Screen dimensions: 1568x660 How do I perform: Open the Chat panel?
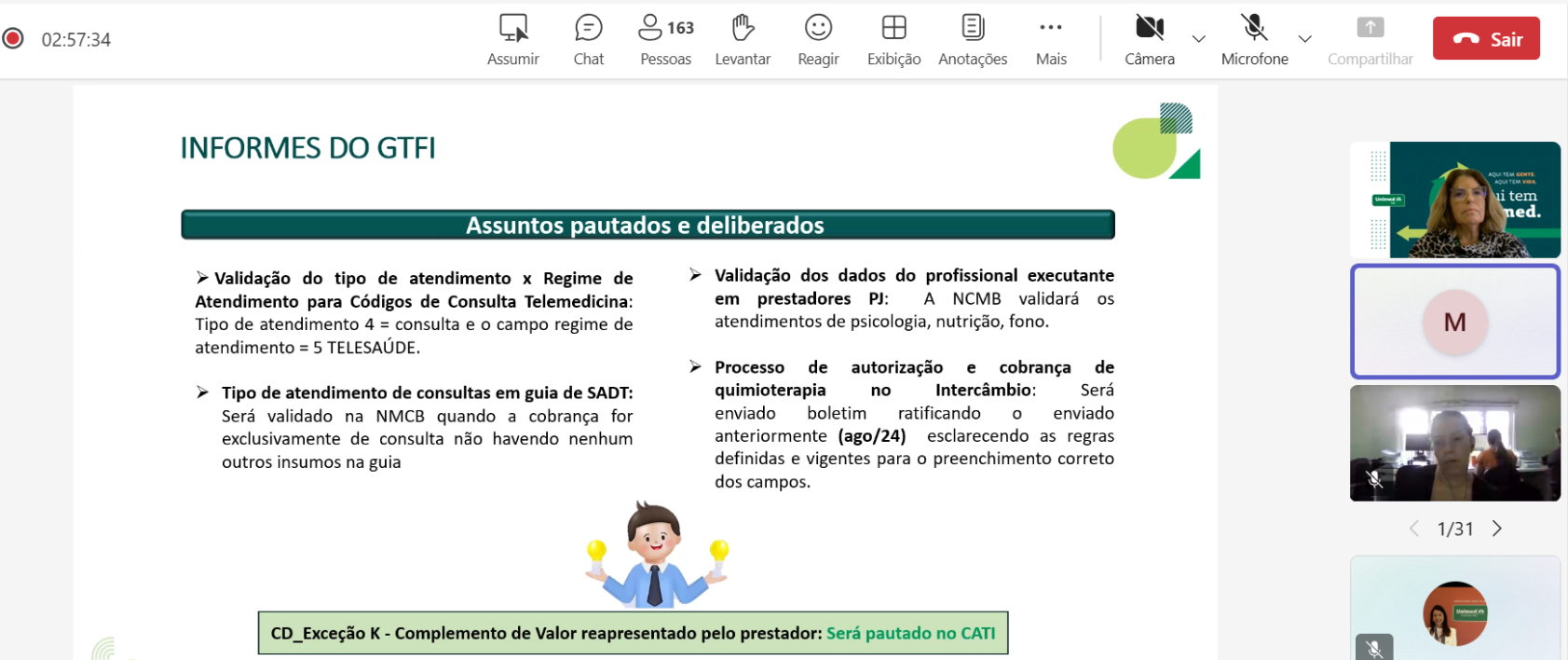click(588, 28)
